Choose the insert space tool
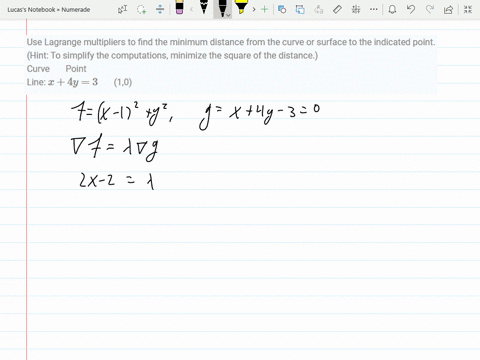The image size is (480, 360). [160, 9]
